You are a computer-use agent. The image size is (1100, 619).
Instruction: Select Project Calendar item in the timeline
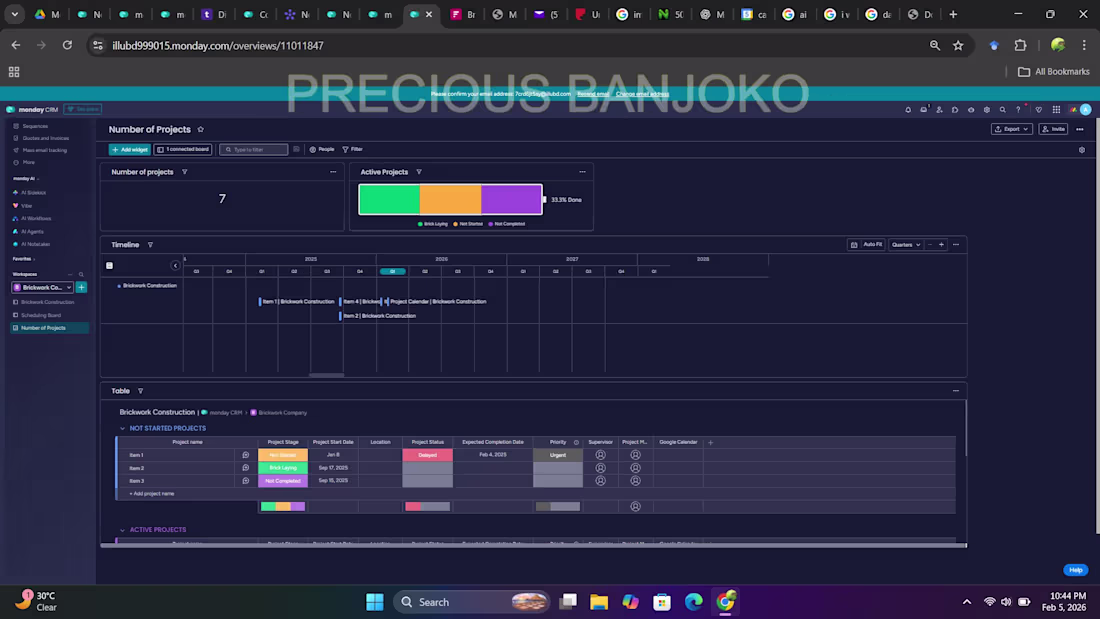click(437, 302)
